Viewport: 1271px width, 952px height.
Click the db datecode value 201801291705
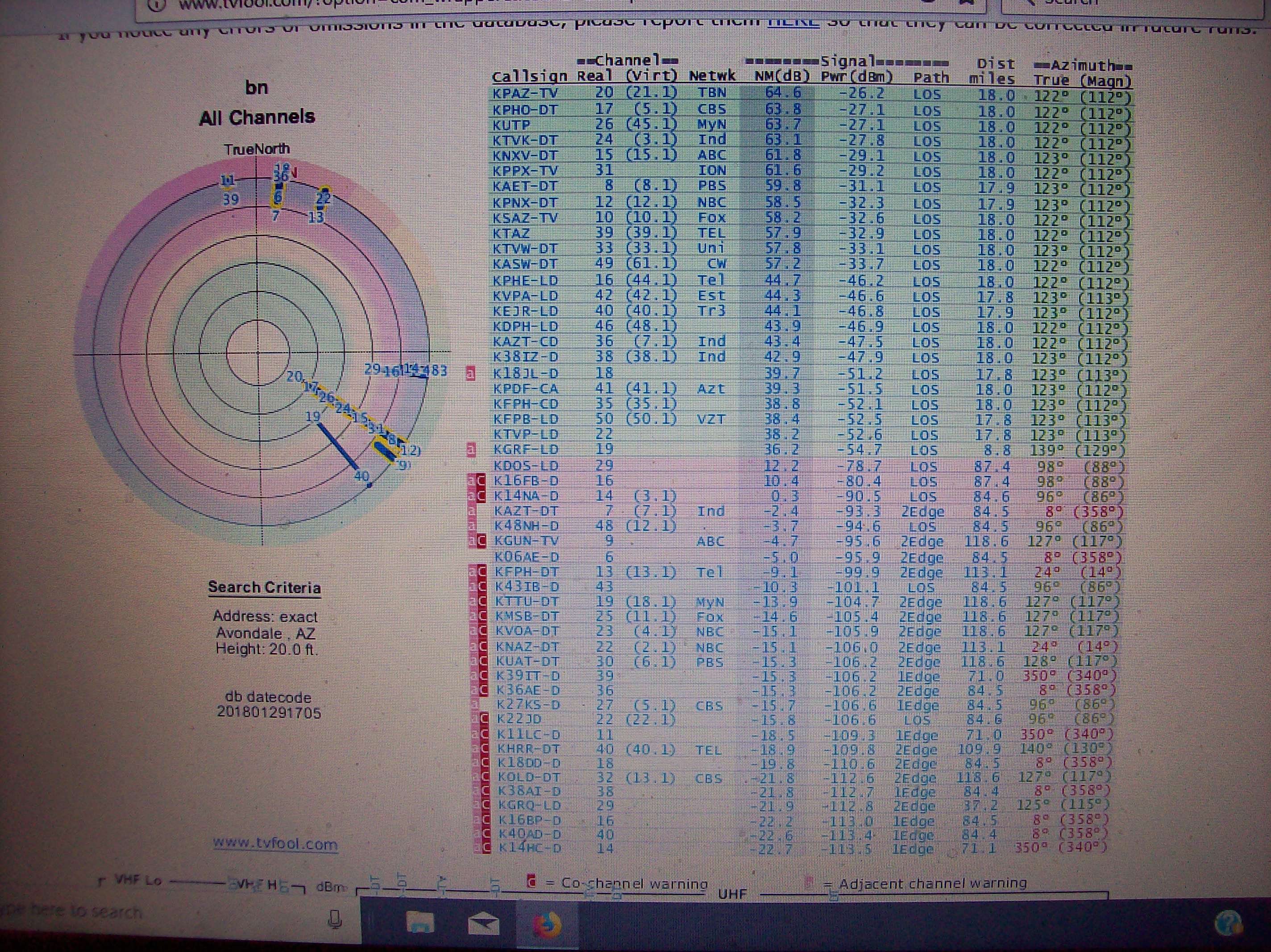[269, 713]
